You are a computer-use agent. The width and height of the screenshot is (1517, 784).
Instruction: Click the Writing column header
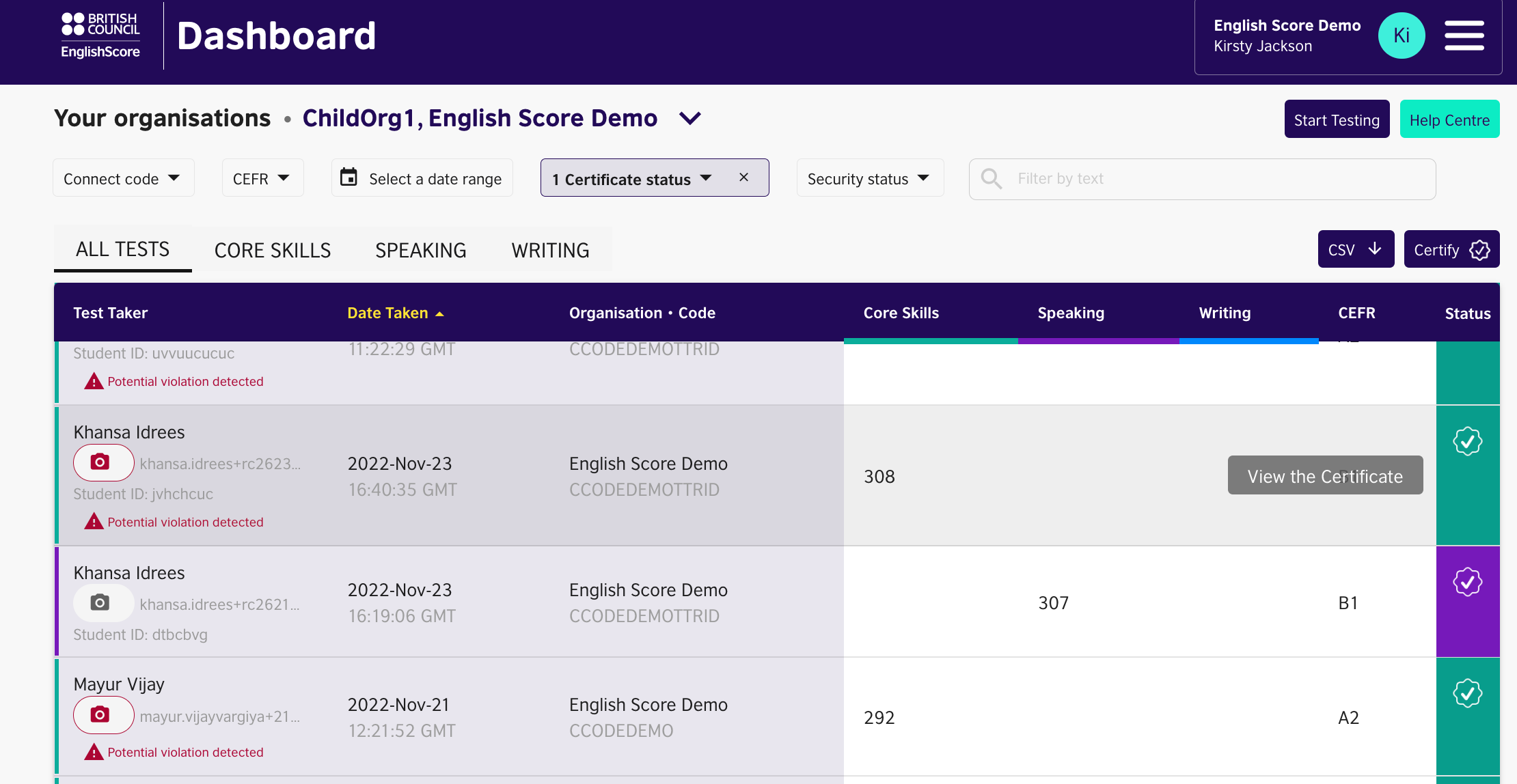pos(1225,313)
